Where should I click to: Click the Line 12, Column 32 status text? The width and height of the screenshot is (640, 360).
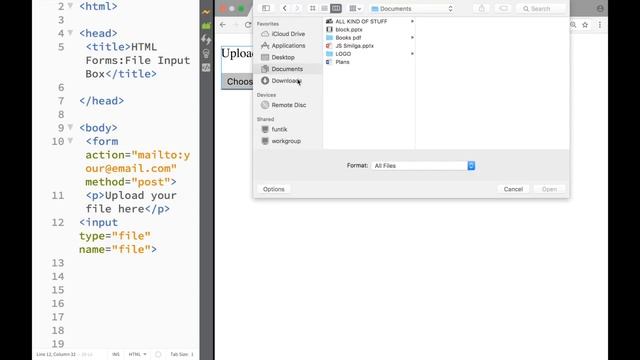point(56,354)
